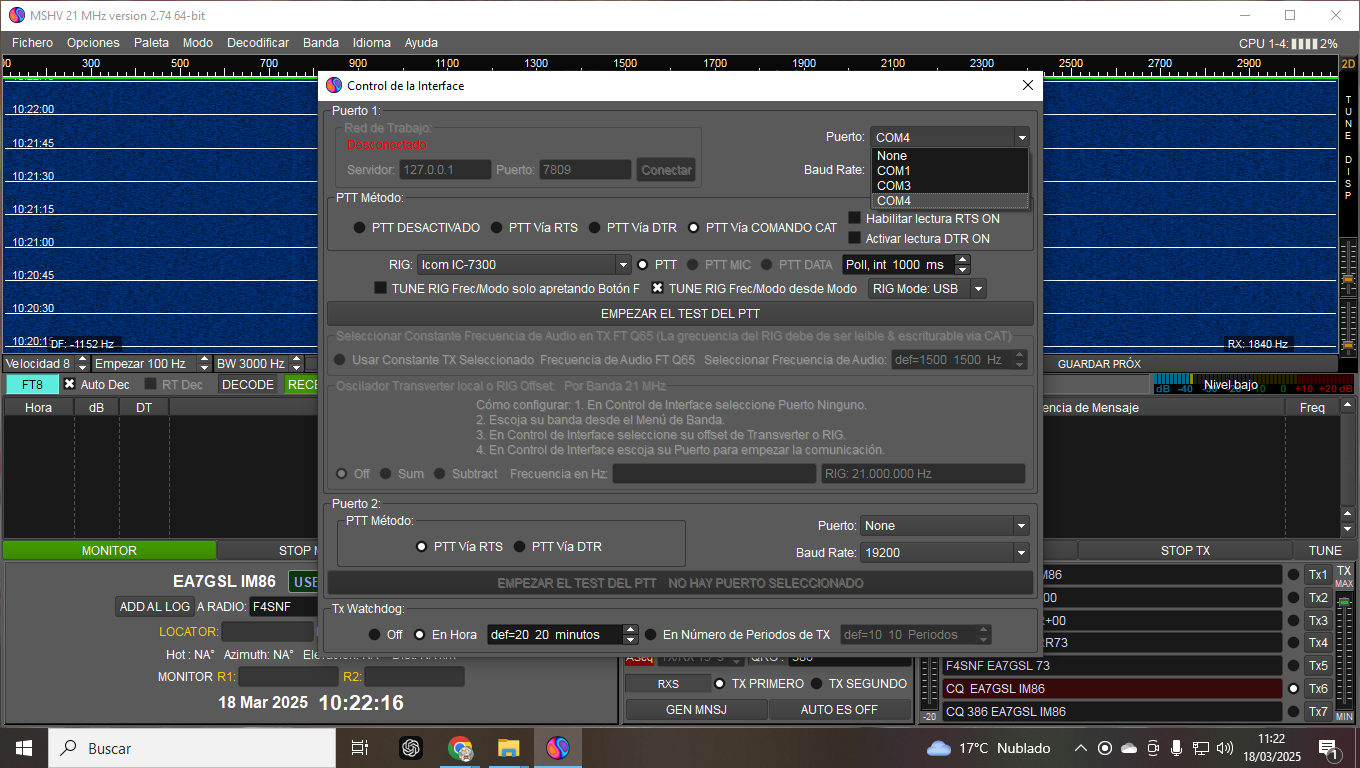Open File Explorer from the taskbar
This screenshot has height=768, width=1360.
(509, 748)
